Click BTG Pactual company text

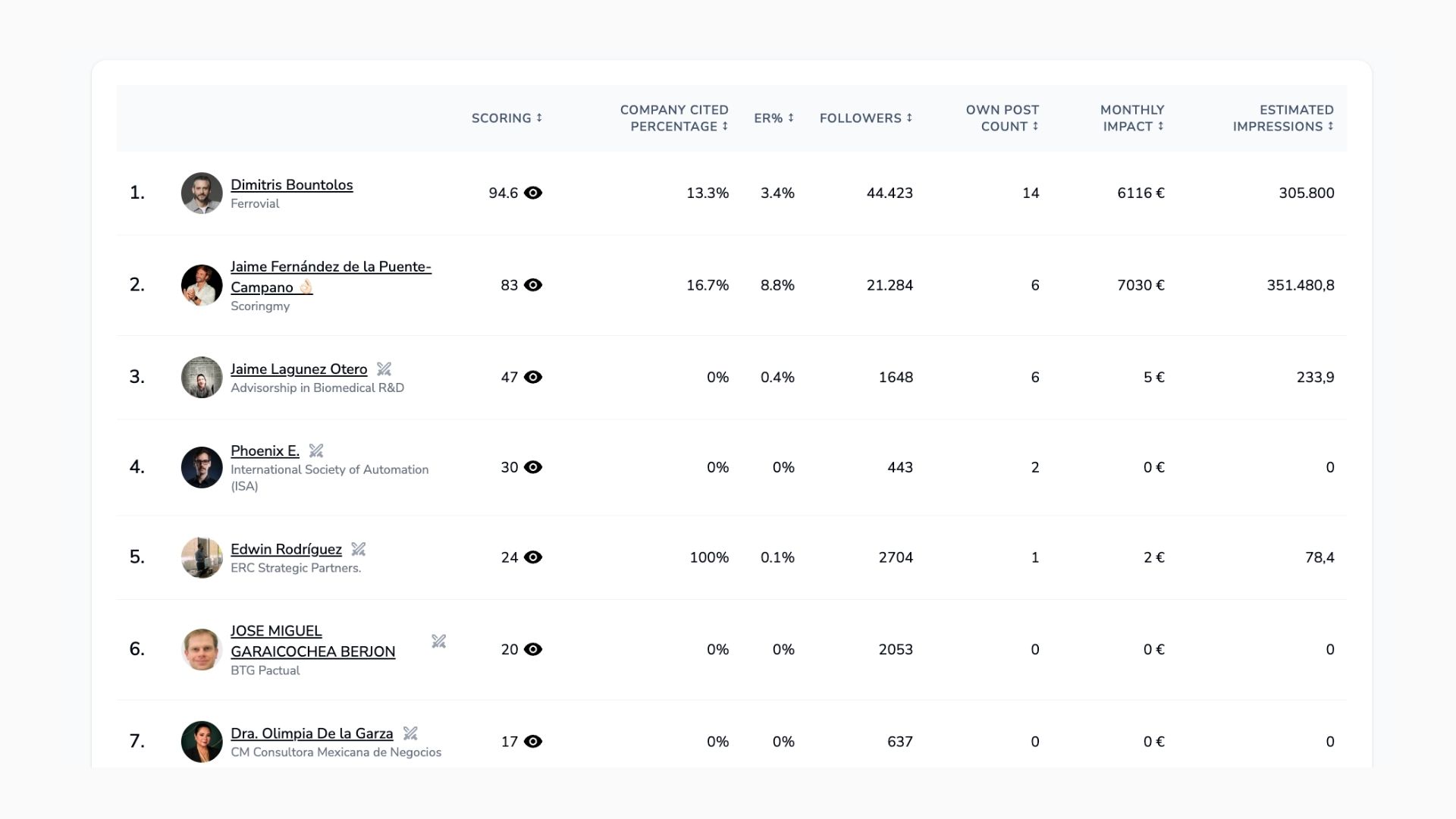pos(265,670)
